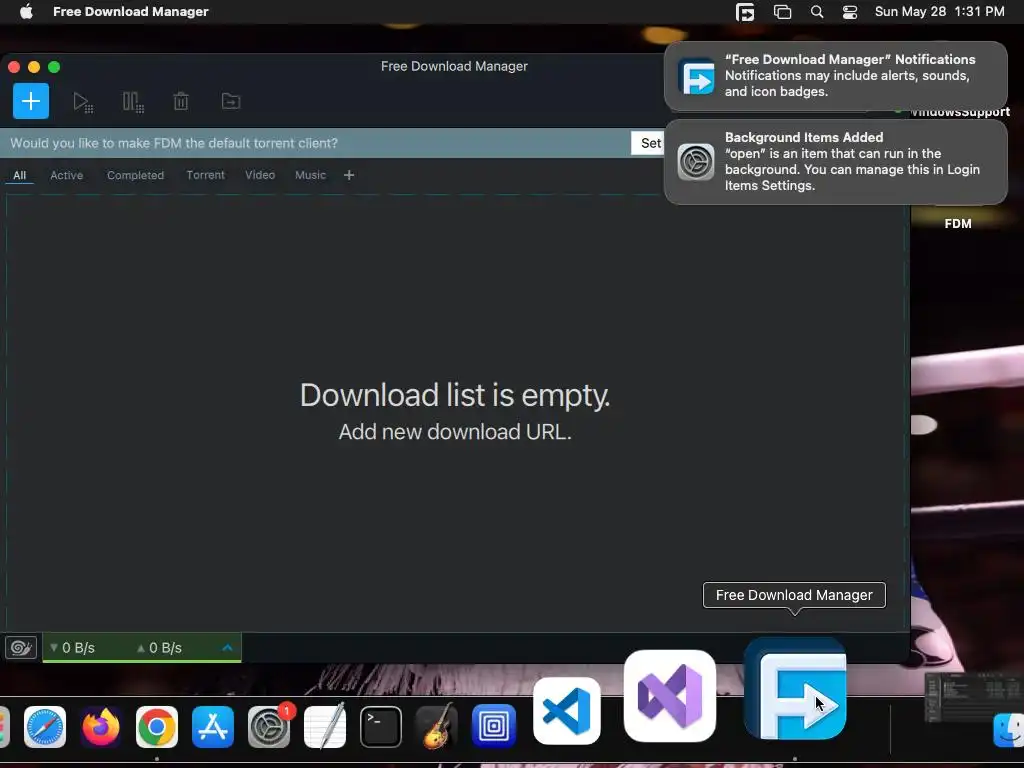Open TextEdit from the Dock

[325, 727]
